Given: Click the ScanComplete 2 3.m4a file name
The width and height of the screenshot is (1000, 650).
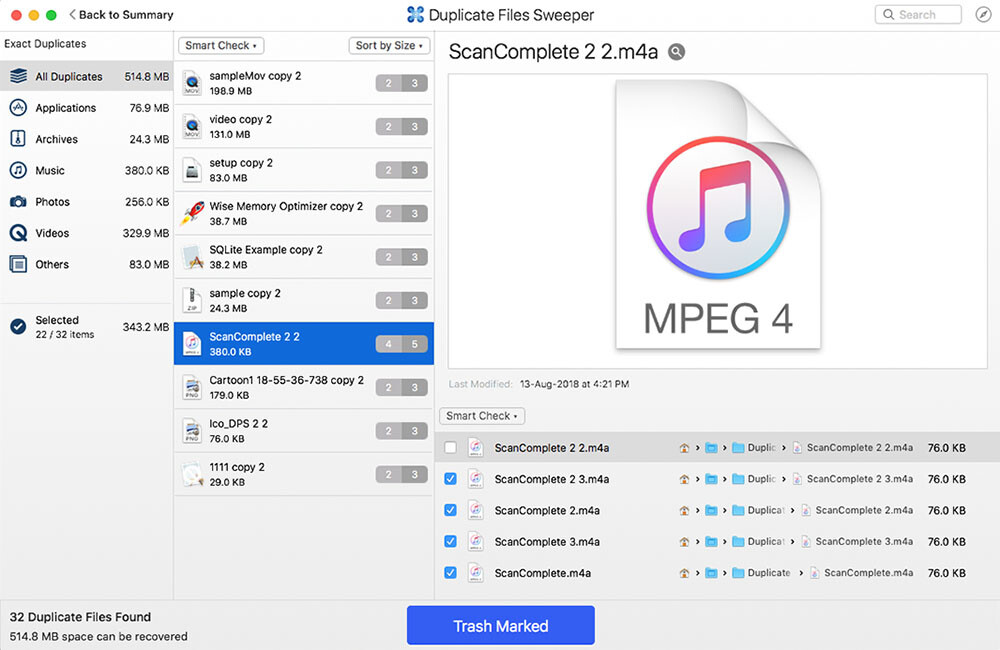Looking at the screenshot, I should point(552,479).
